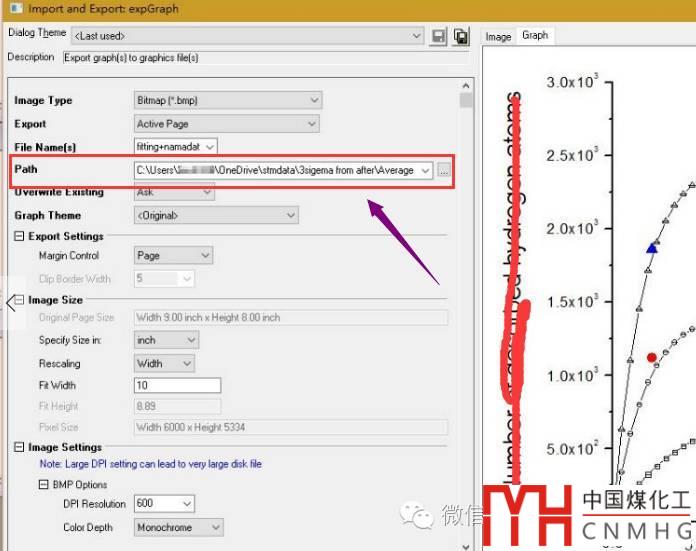
Task: Expand the Dialog Theme dropdown
Action: tap(416, 36)
